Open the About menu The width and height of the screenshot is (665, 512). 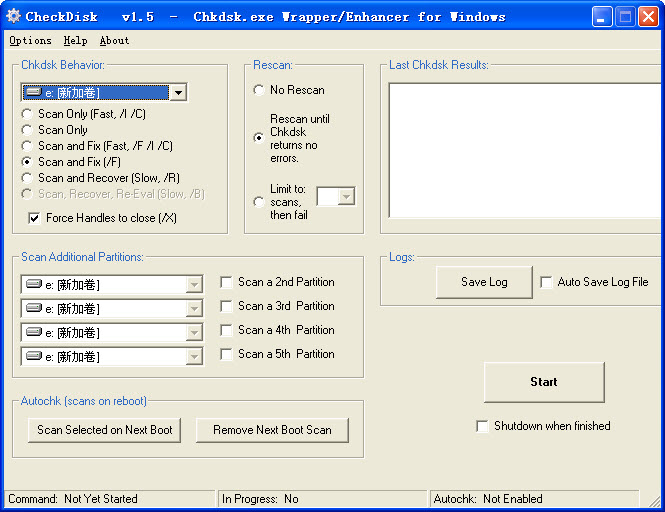pos(114,41)
